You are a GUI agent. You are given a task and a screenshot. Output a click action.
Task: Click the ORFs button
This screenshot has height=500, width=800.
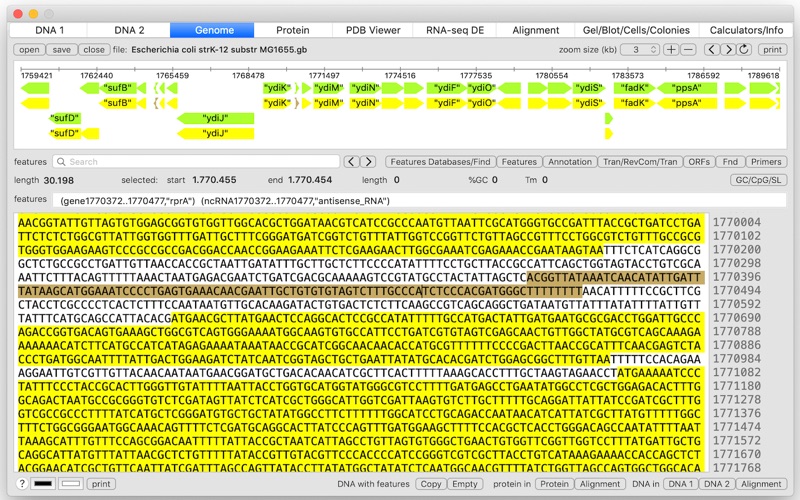pyautogui.click(x=699, y=162)
